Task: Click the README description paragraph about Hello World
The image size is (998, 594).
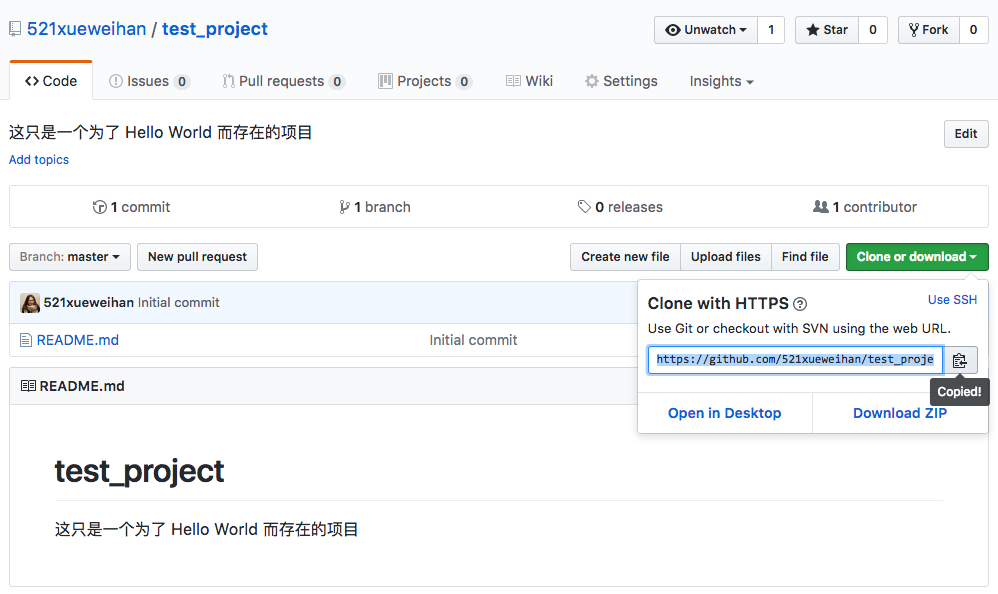Action: tap(207, 530)
